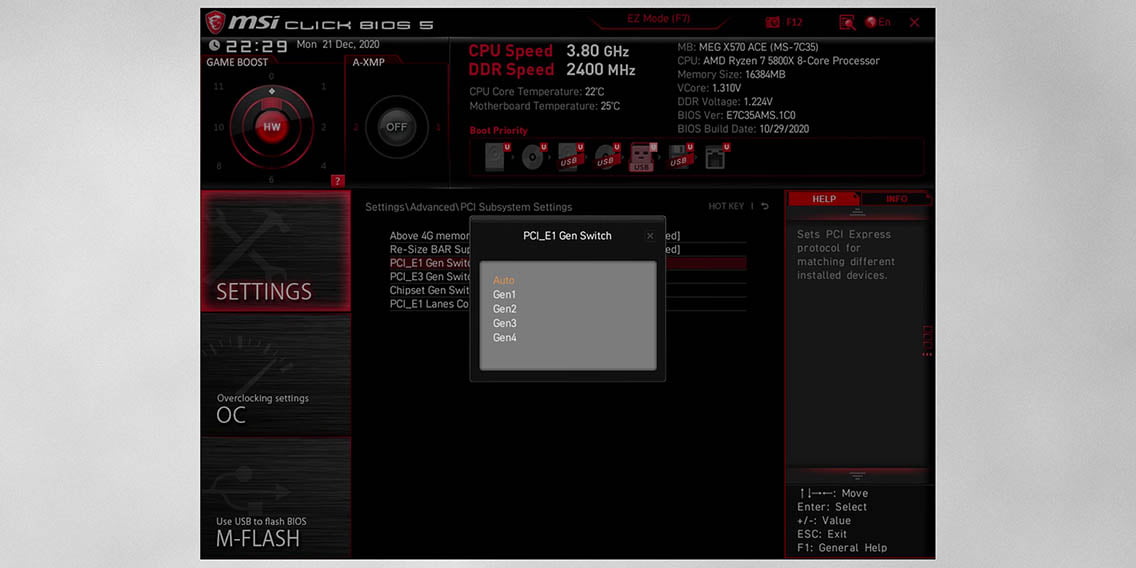Click the DDR Voltage 1.224V reading
Viewport: 1136px width, 568px height.
[x=724, y=102]
